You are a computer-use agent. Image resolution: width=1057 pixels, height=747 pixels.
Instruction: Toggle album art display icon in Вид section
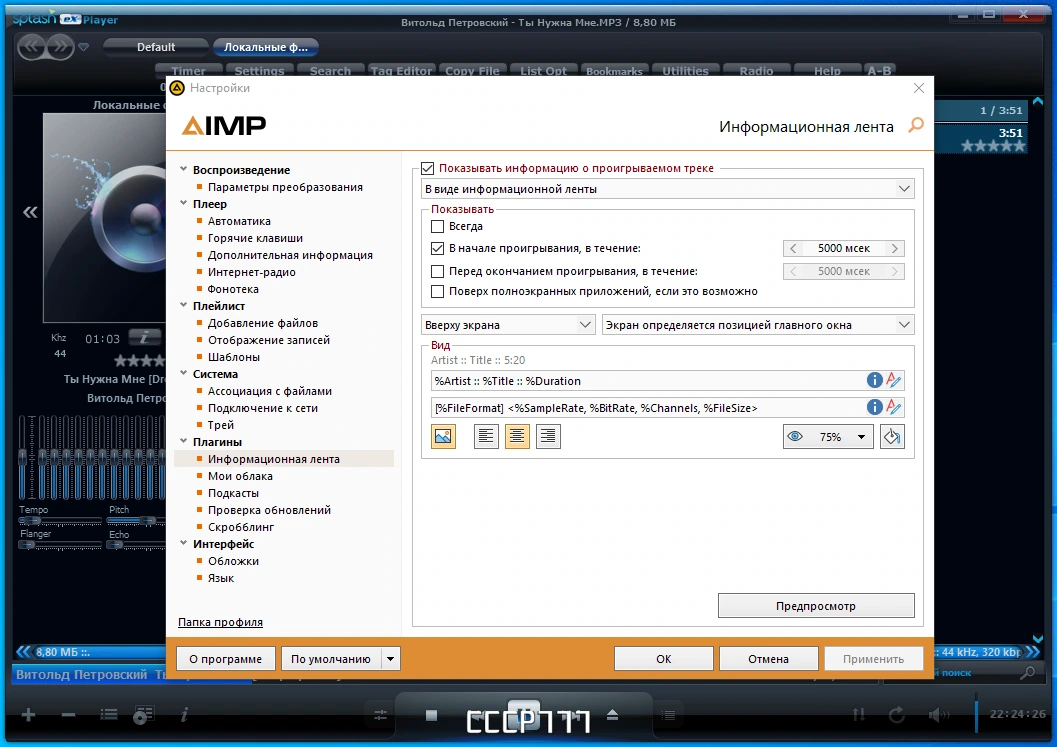pos(444,436)
